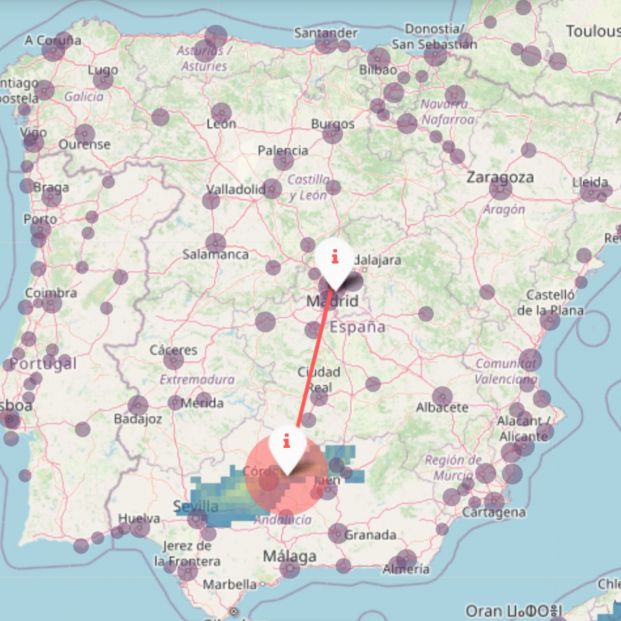Select the purple circle marker at Lugo

(103, 79)
